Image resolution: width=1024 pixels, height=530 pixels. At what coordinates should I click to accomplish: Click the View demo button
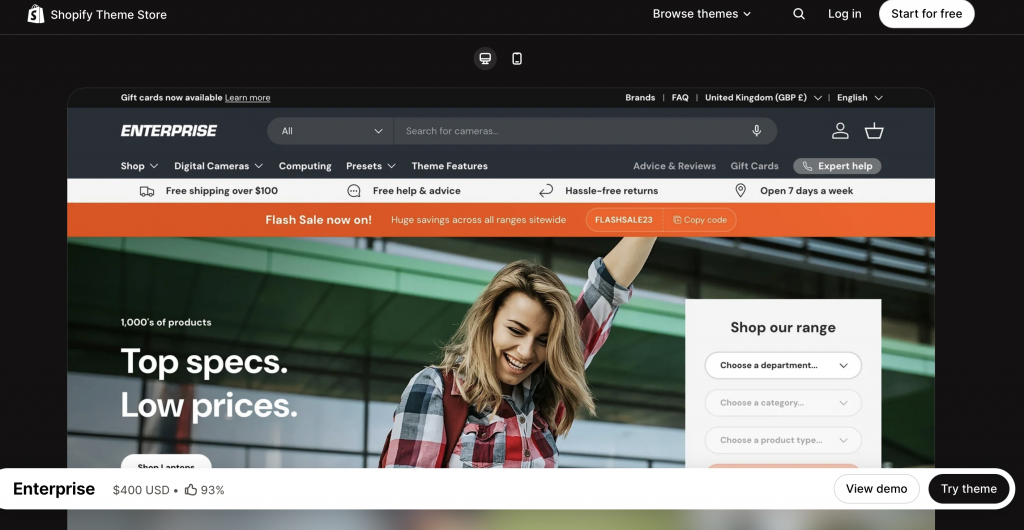pos(876,489)
